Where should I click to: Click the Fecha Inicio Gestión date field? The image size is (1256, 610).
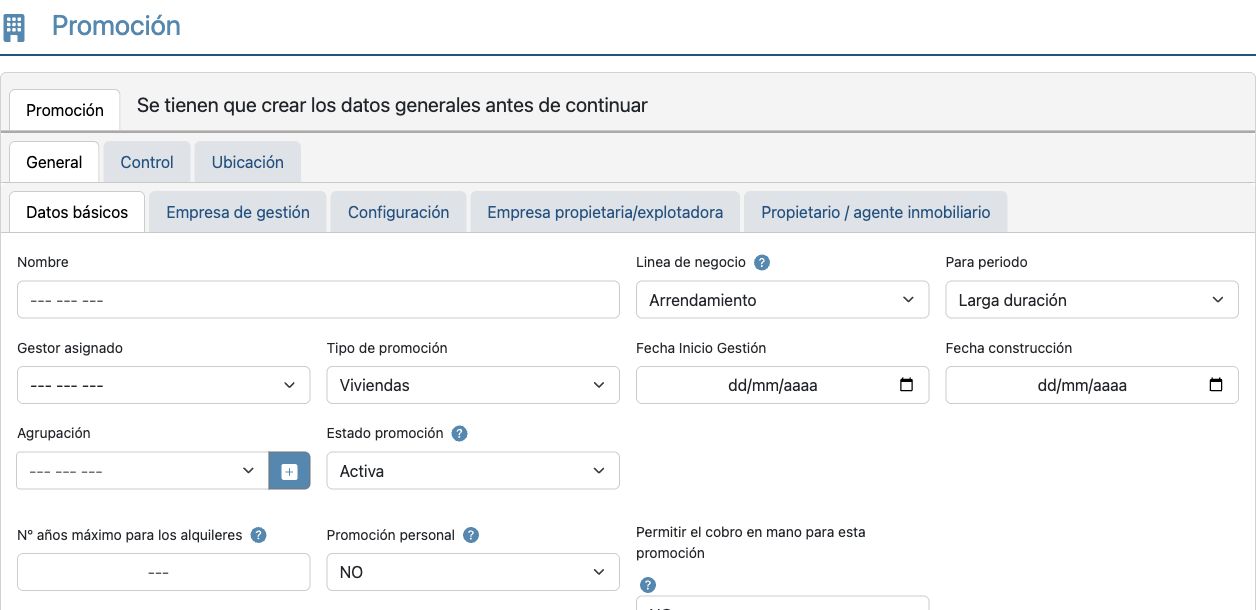pyautogui.click(x=782, y=385)
